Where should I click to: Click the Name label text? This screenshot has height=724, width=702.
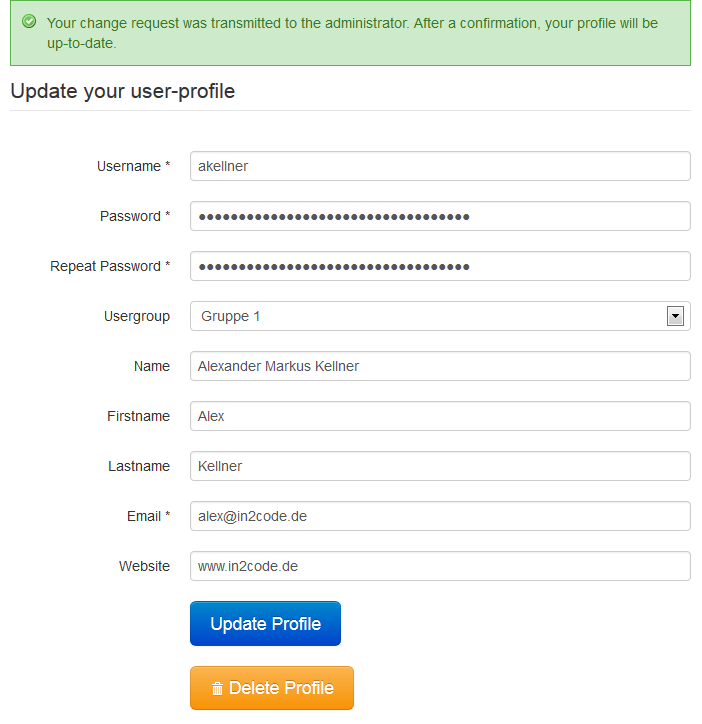(x=152, y=366)
